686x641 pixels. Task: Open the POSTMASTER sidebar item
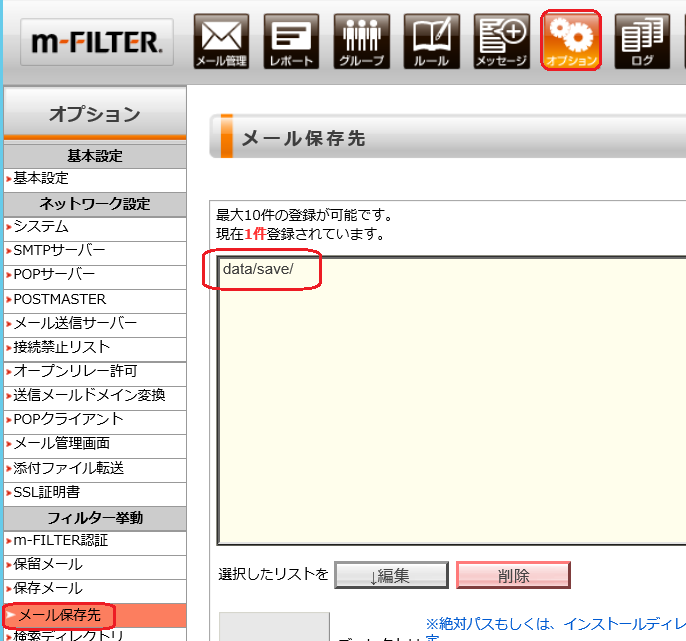tap(59, 299)
